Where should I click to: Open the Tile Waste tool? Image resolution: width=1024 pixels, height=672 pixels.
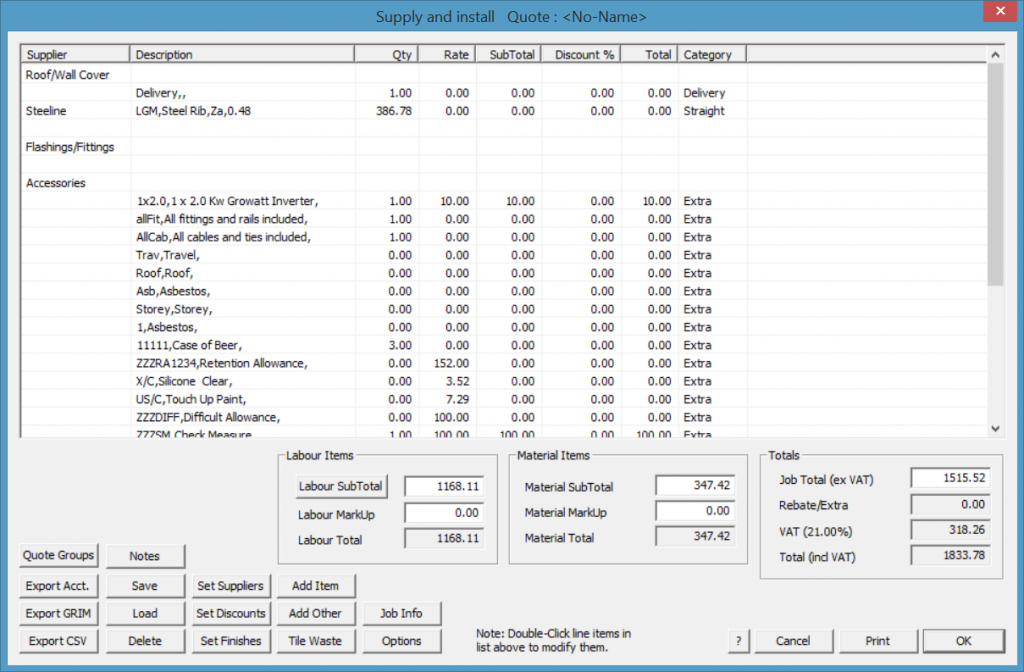point(315,640)
